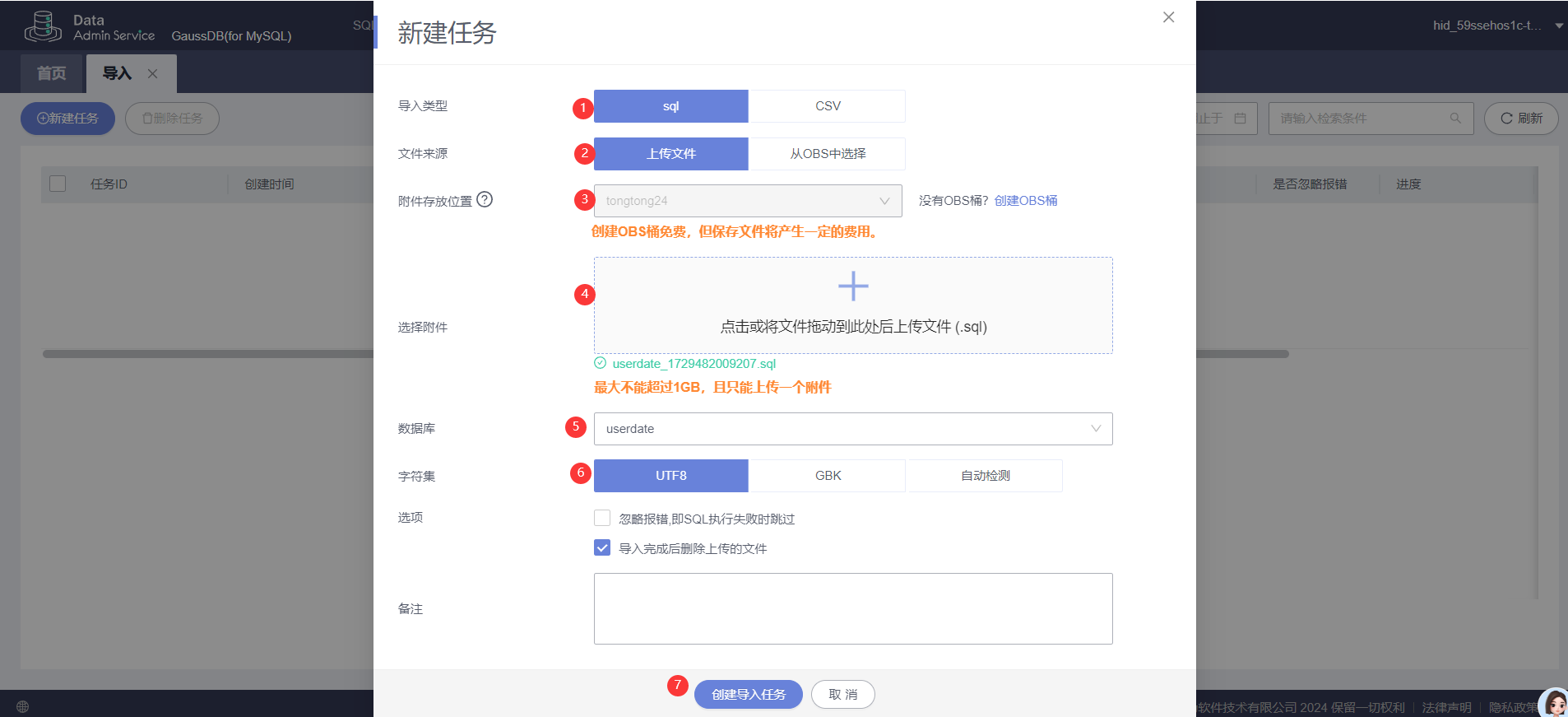
Task: Click the green check icon beside uploaded file
Action: point(600,363)
